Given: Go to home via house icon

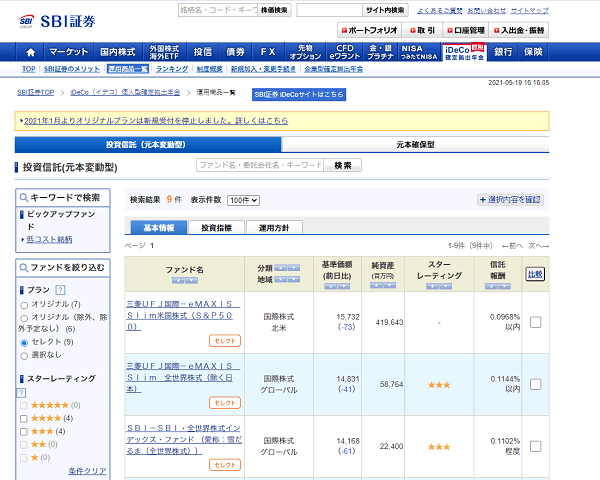Looking at the screenshot, I should pos(31,52).
